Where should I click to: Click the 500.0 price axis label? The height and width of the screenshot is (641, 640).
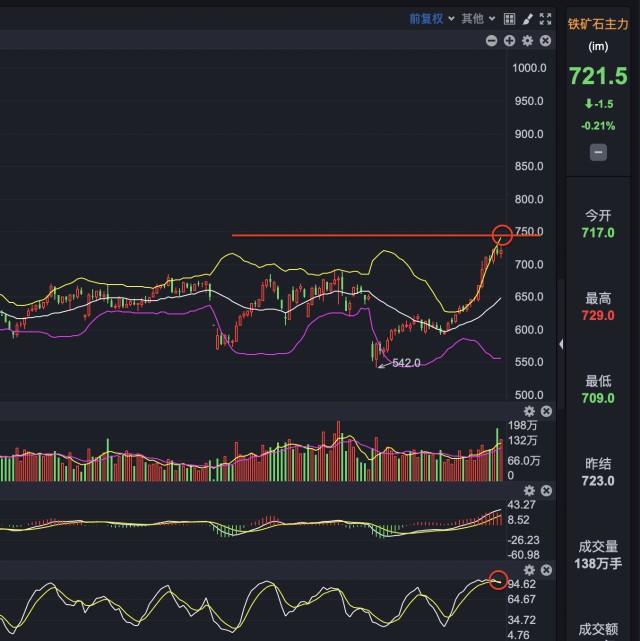(x=529, y=395)
